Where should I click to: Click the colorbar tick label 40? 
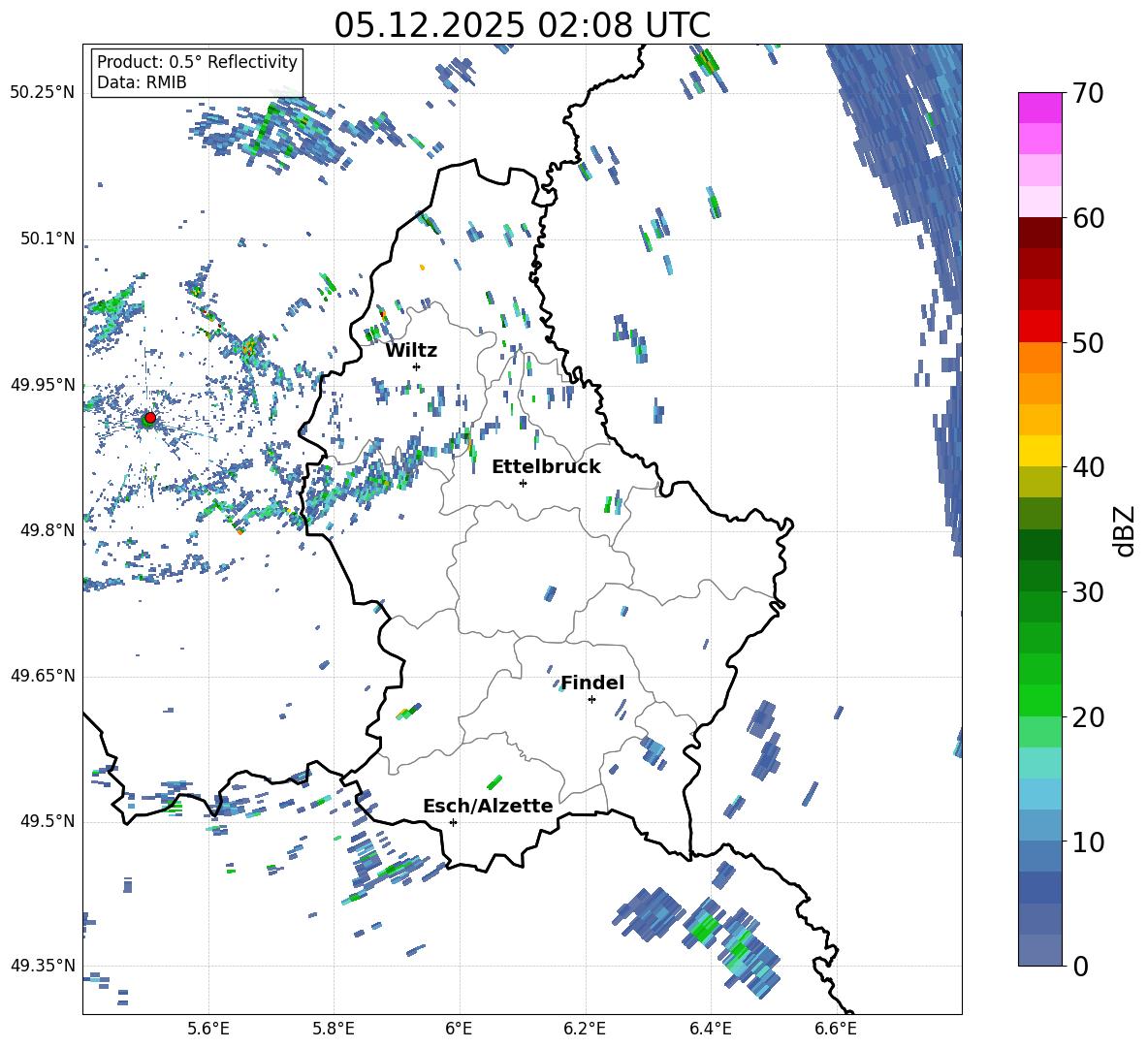pos(1088,467)
